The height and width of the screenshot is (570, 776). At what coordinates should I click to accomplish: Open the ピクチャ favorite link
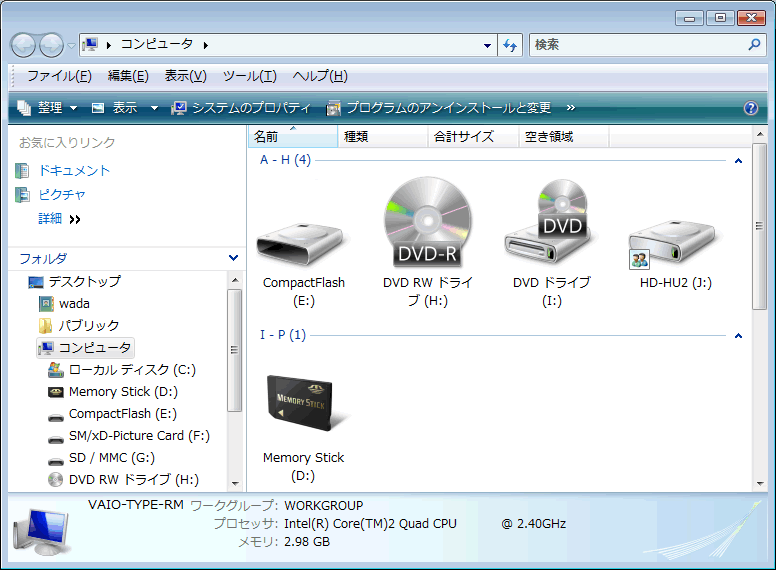pyautogui.click(x=62, y=195)
